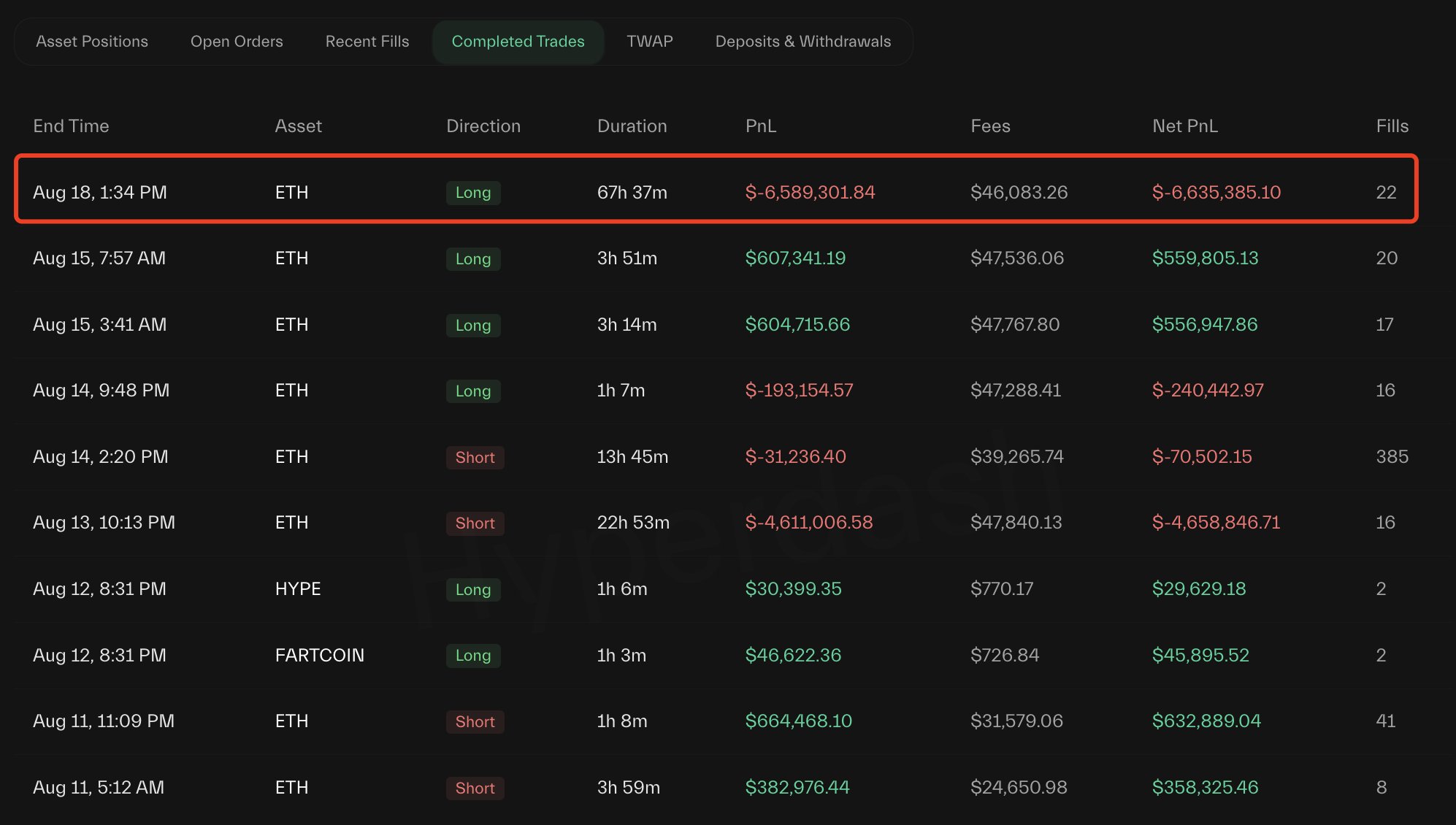Open the Asset Positions tab
The width and height of the screenshot is (1456, 825).
pyautogui.click(x=92, y=42)
